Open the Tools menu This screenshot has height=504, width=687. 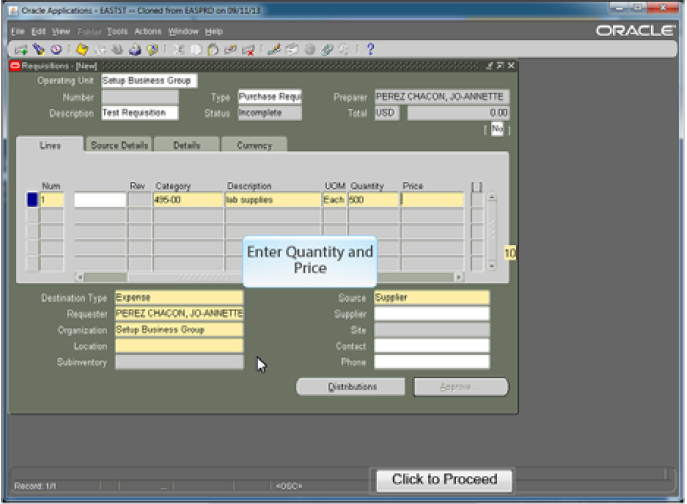(117, 32)
